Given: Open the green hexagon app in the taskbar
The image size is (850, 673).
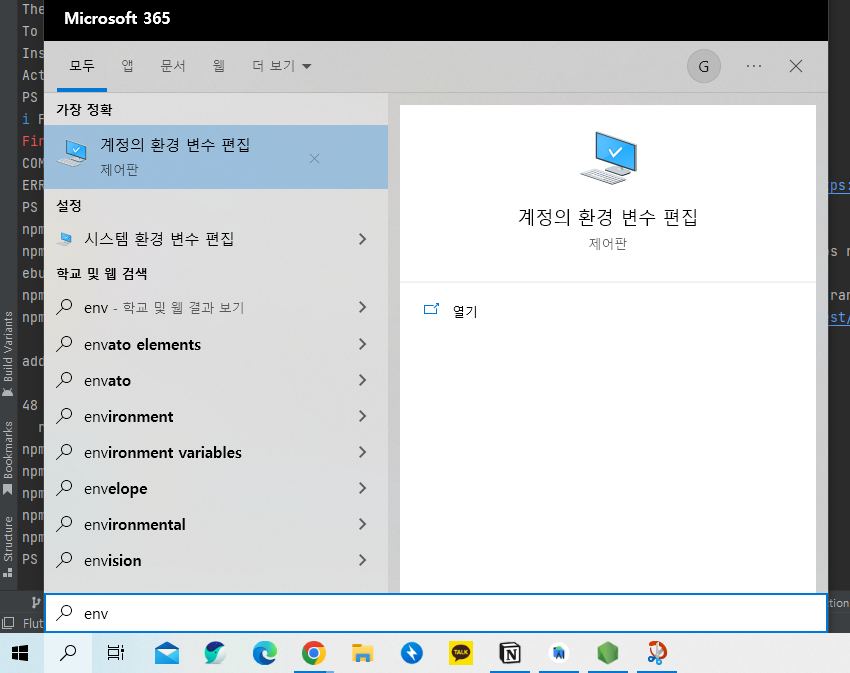Looking at the screenshot, I should pyautogui.click(x=608, y=653).
